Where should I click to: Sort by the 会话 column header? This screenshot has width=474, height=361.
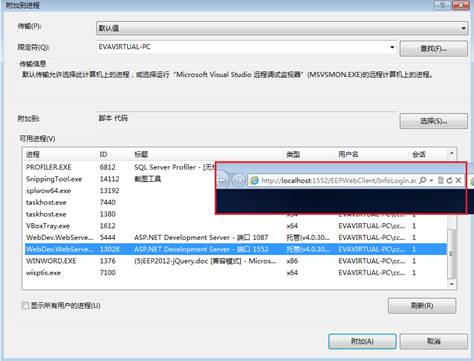click(x=419, y=154)
